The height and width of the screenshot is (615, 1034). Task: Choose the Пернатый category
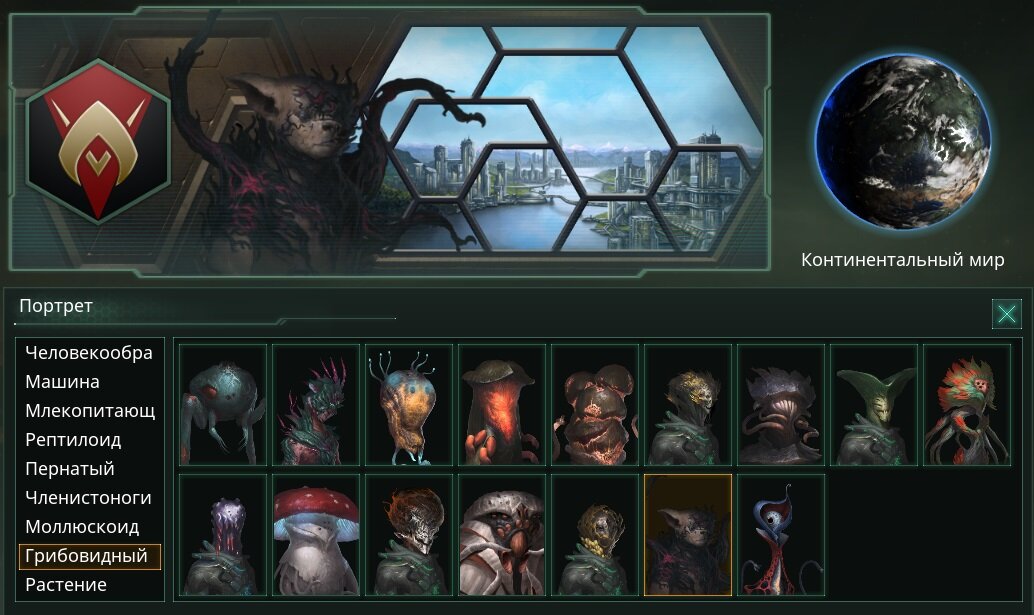point(70,469)
